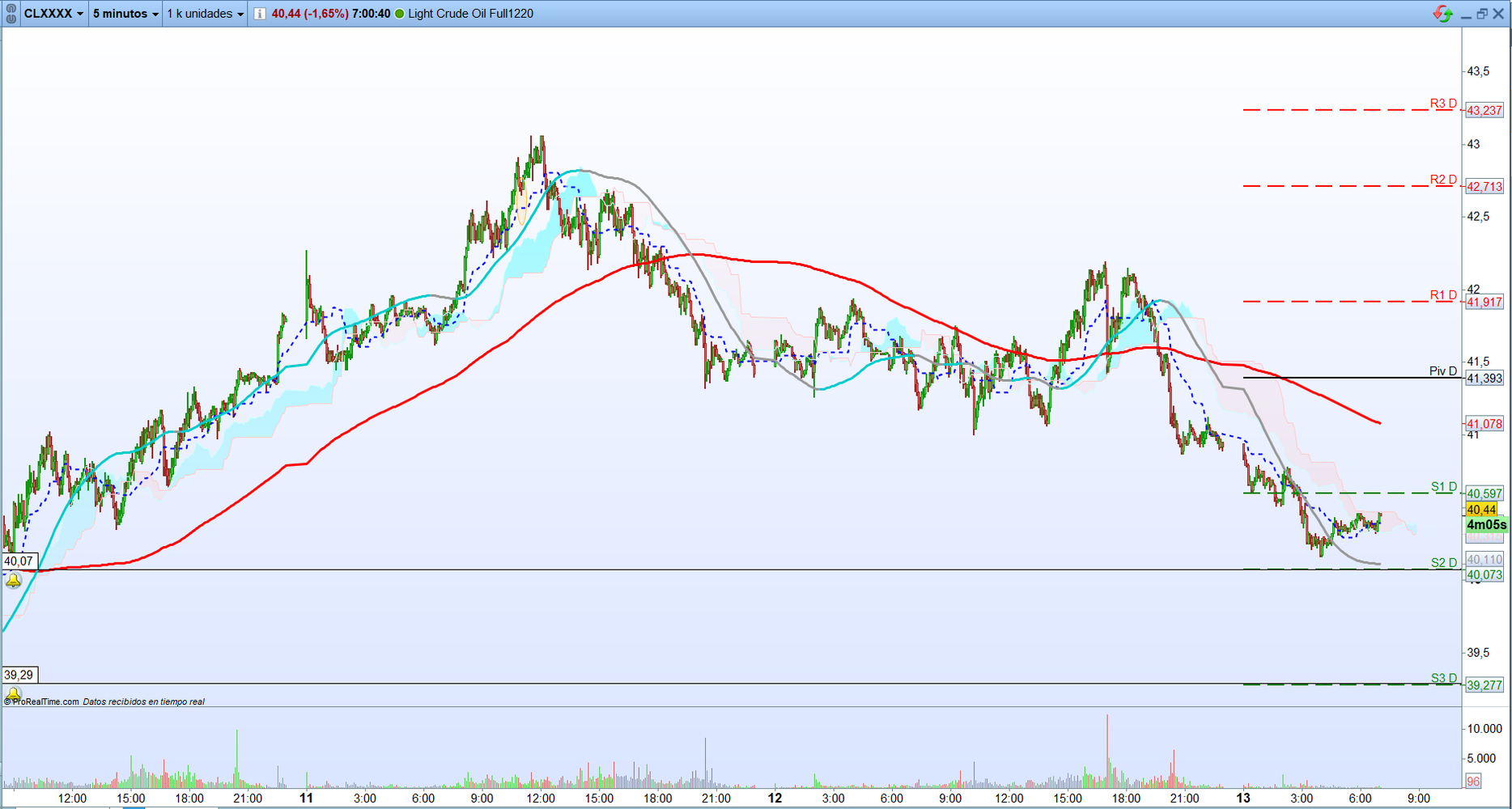Click the date marker 11 on time axis
The width and height of the screenshot is (1512, 809).
pos(306,798)
